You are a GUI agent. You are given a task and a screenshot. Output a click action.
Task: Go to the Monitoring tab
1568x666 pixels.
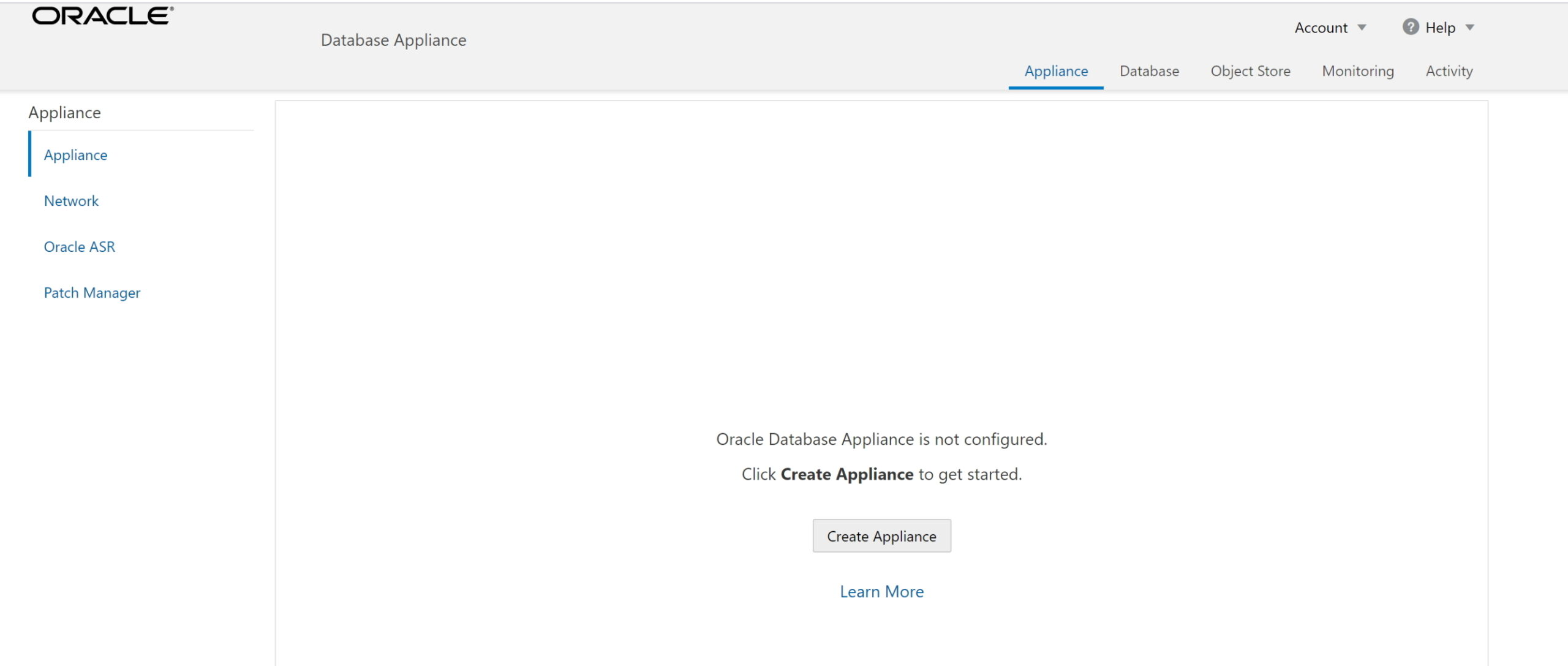click(1357, 71)
